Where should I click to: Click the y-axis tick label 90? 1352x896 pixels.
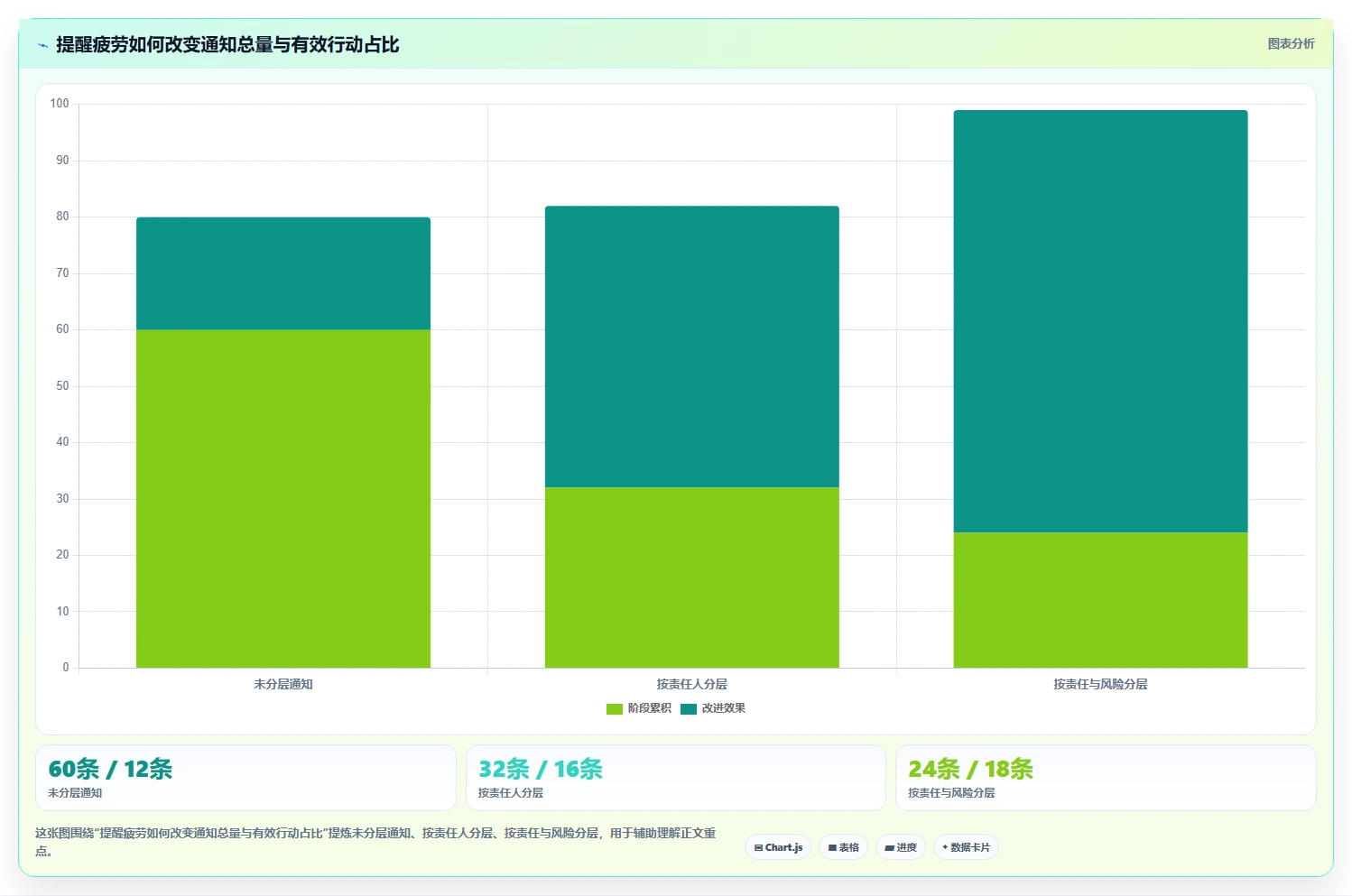point(62,161)
